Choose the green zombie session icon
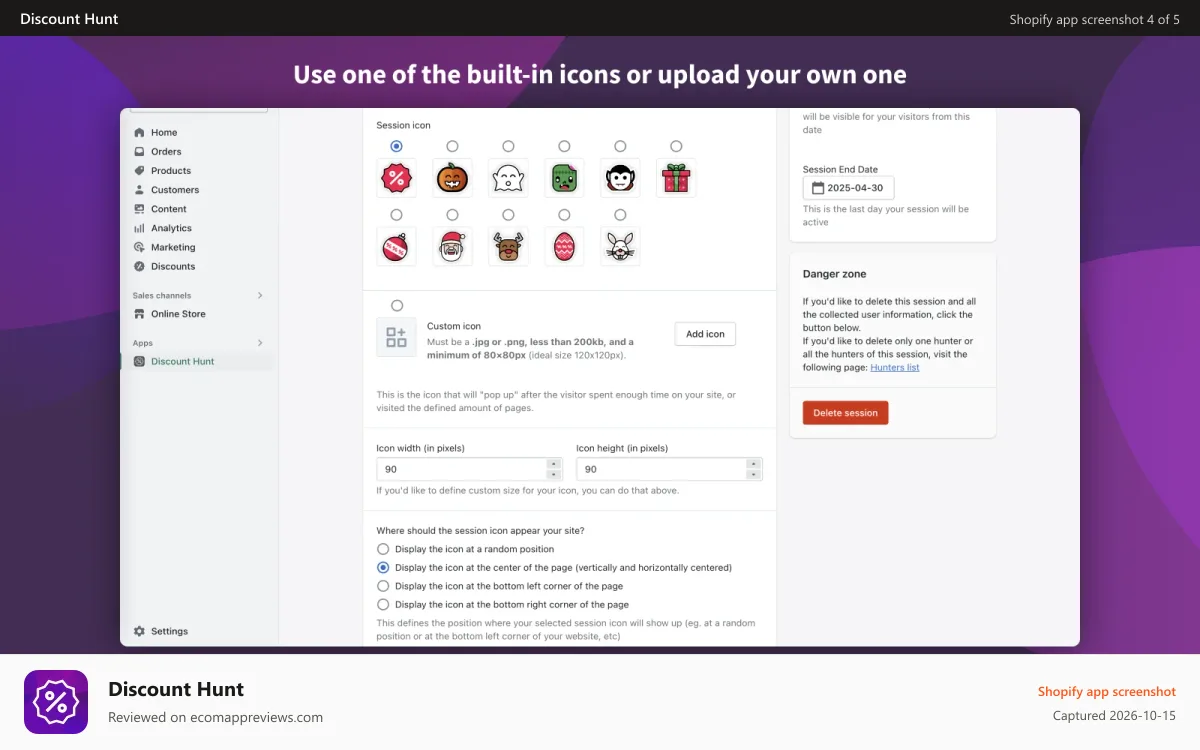Viewport: 1200px width, 750px height. tap(564, 178)
